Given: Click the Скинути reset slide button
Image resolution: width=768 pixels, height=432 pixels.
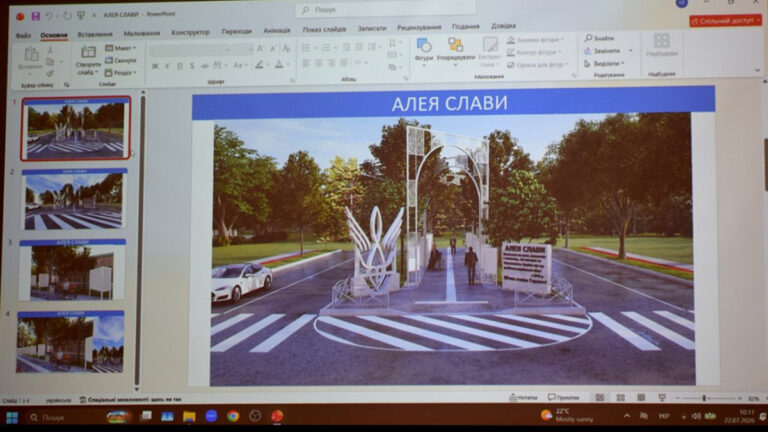Looking at the screenshot, I should coord(120,60).
